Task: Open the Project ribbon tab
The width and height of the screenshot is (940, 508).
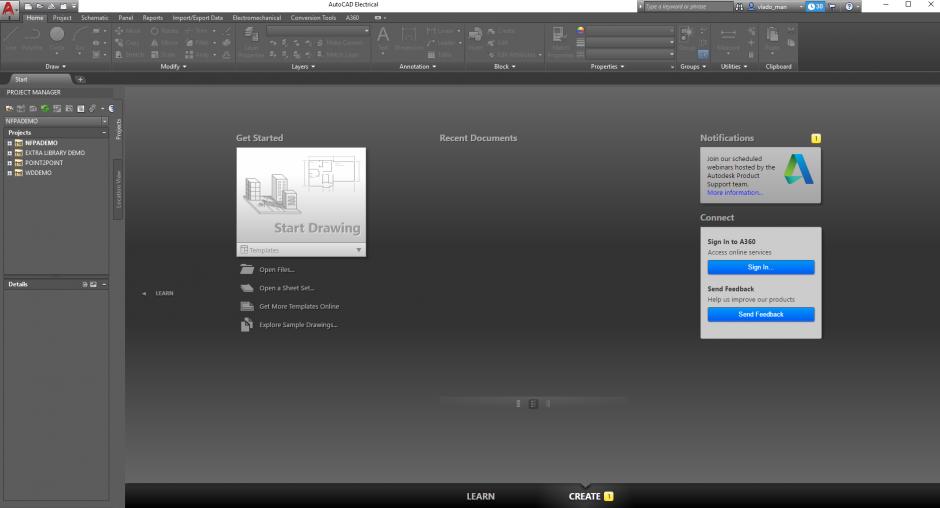Action: point(62,18)
